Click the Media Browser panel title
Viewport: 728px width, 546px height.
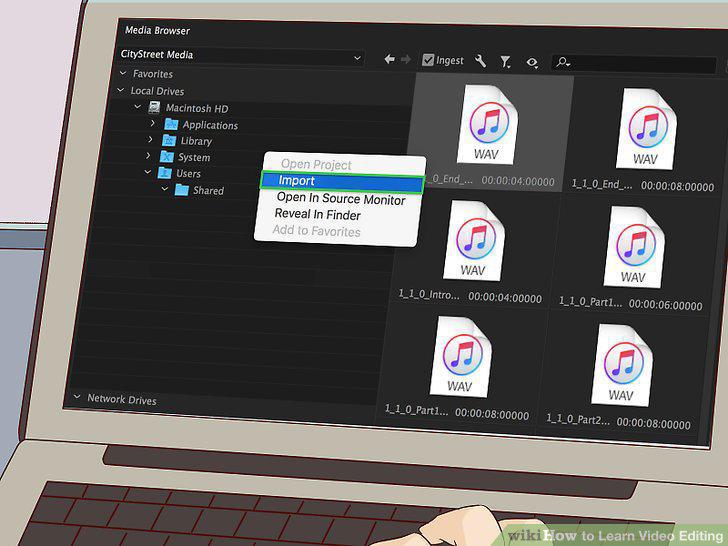pos(157,31)
